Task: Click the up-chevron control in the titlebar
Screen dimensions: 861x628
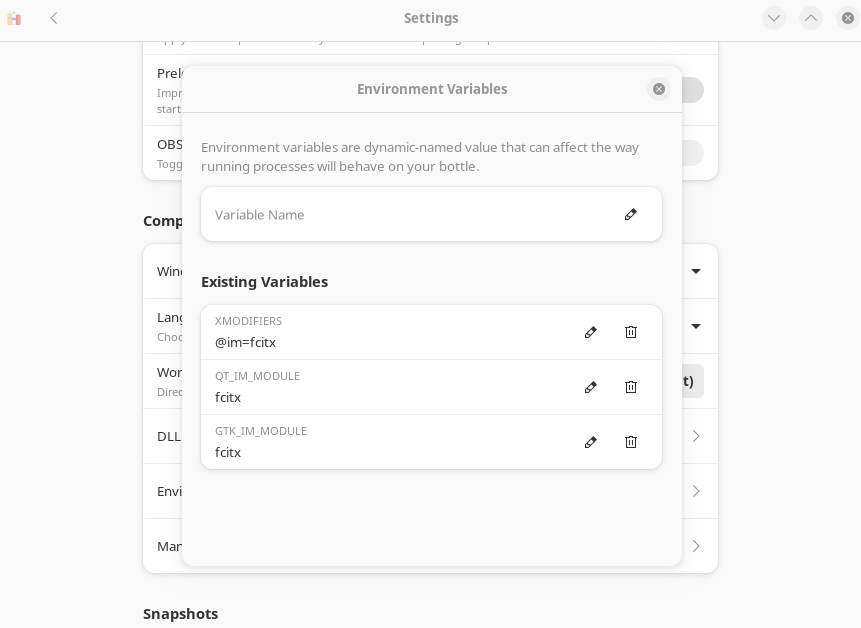Action: click(x=811, y=18)
